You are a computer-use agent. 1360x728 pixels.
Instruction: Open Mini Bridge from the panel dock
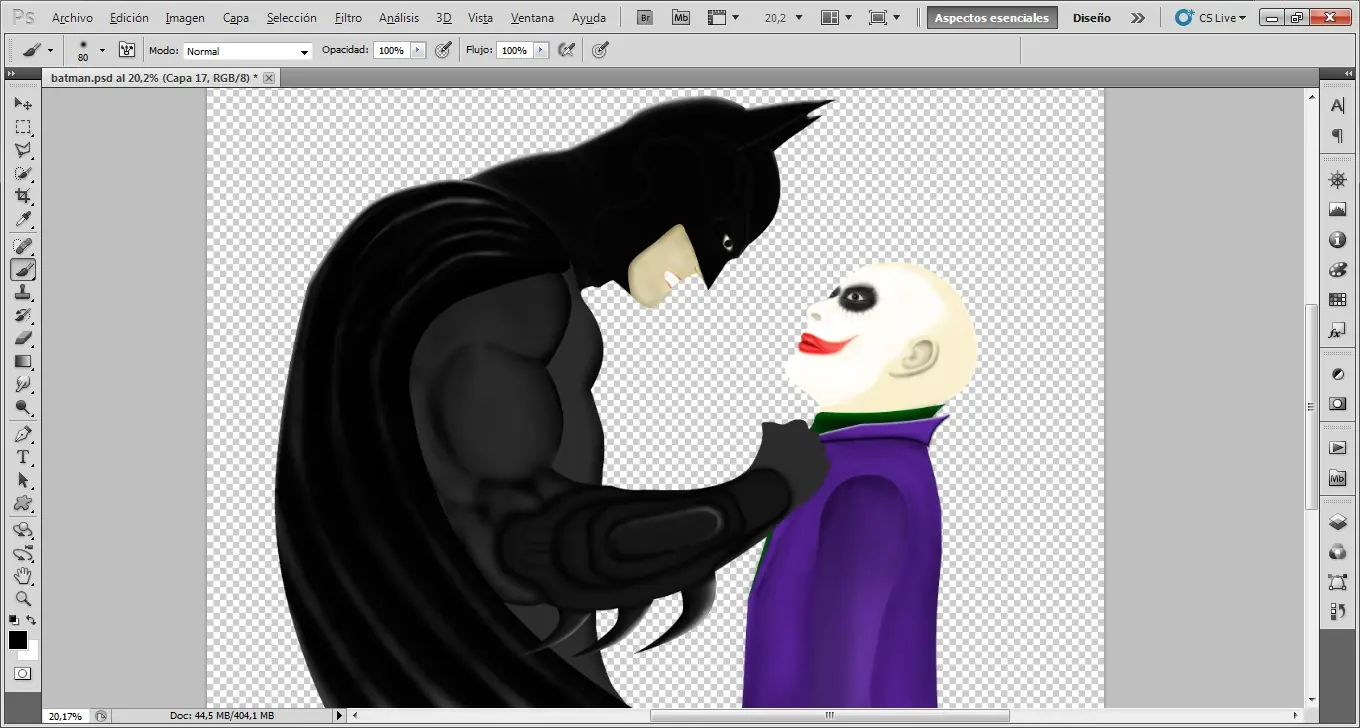1337,478
